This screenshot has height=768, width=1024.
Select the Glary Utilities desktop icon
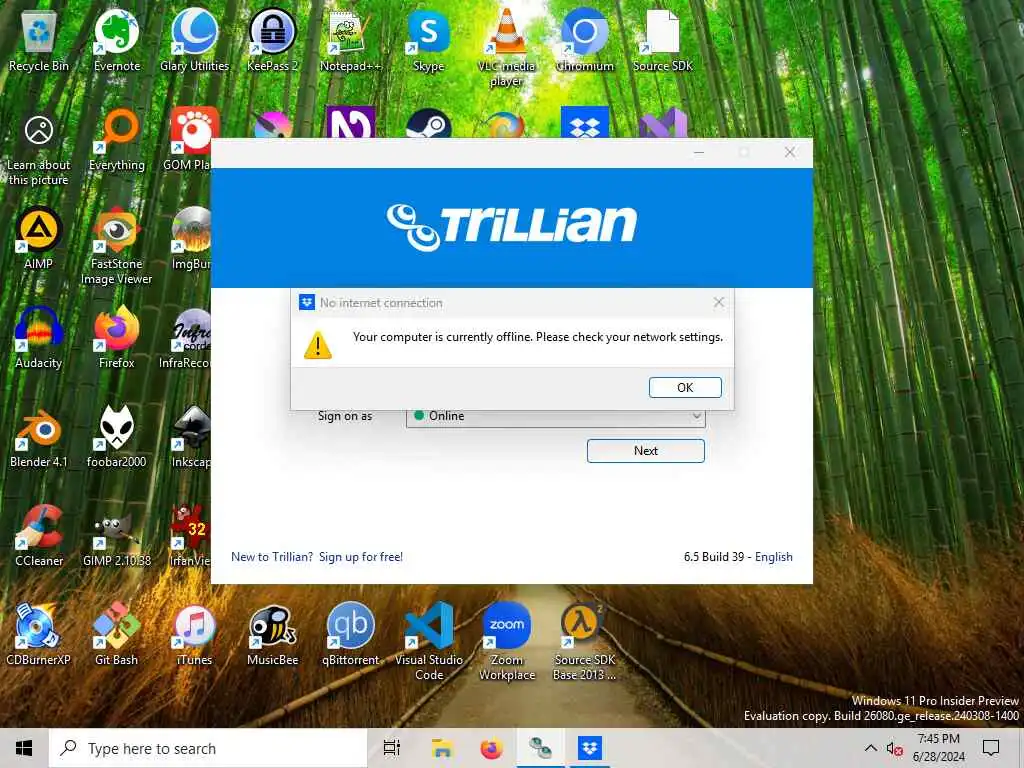click(195, 40)
